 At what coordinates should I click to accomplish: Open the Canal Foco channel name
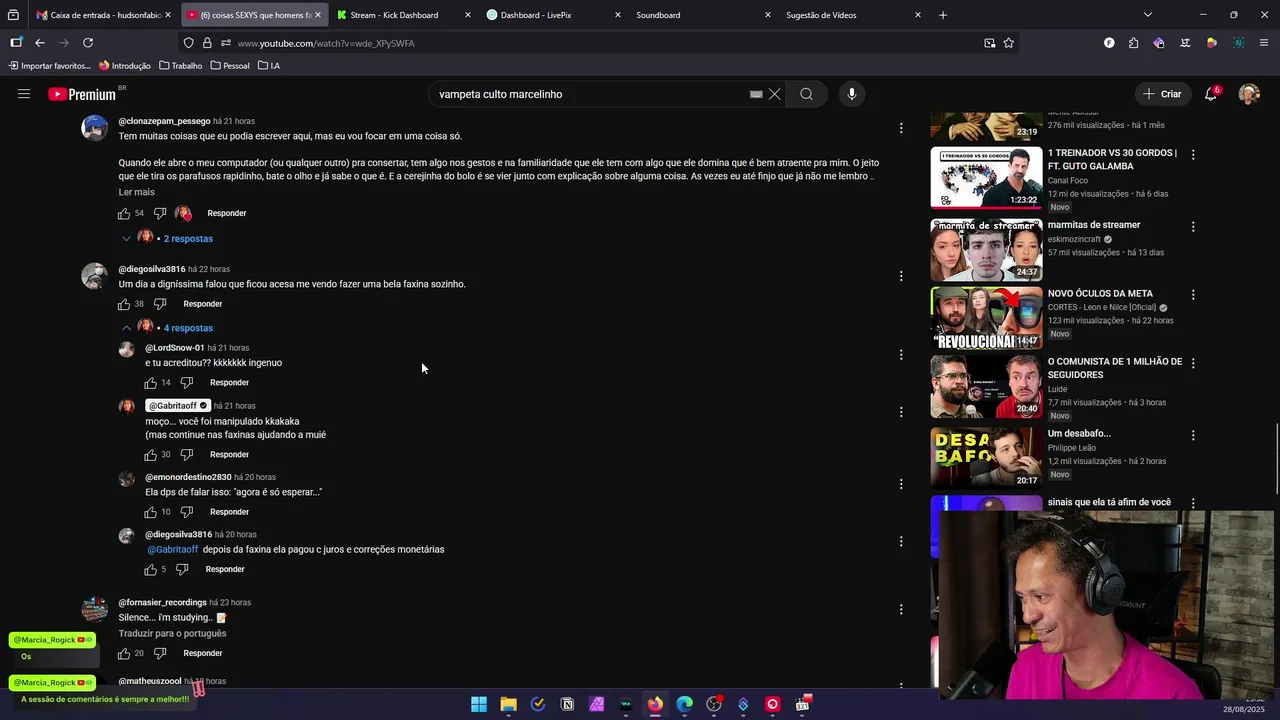coord(1068,181)
